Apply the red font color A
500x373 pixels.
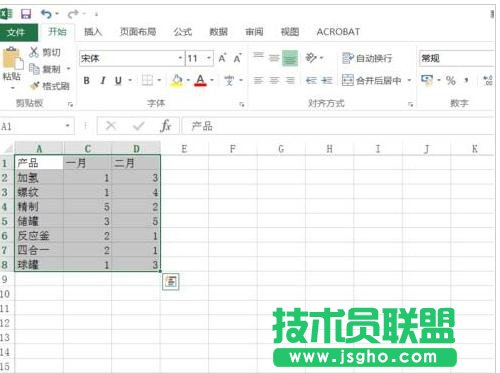point(200,80)
